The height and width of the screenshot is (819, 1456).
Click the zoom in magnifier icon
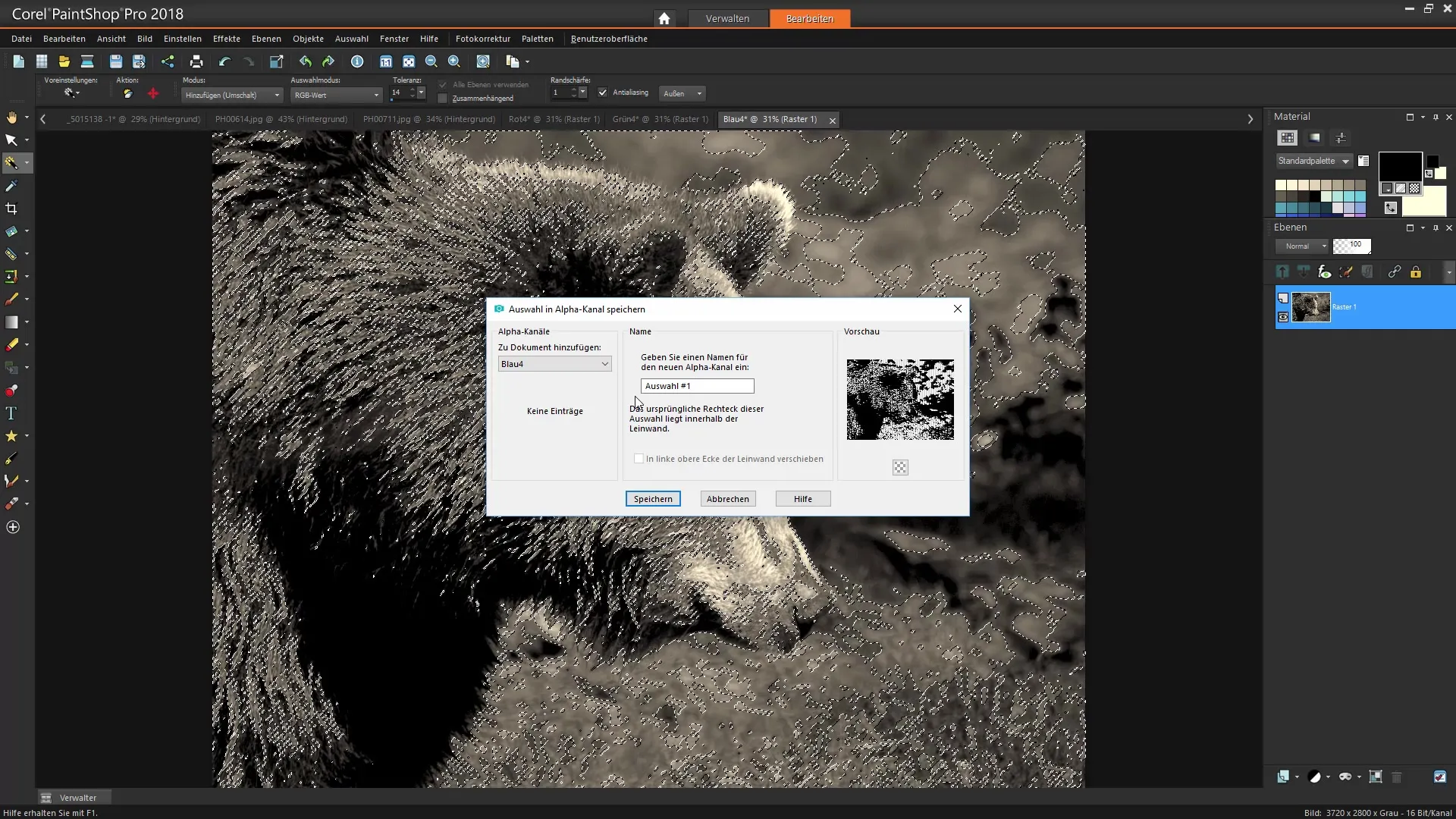click(x=454, y=61)
